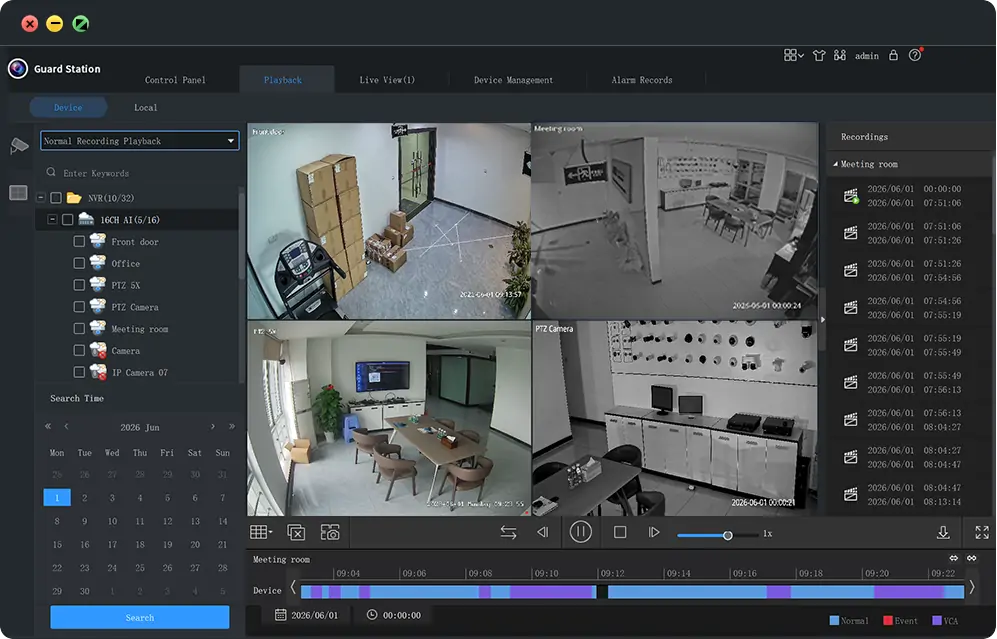Check the PTZ 5X camera checkbox
The height and width of the screenshot is (639, 997).
tap(79, 285)
